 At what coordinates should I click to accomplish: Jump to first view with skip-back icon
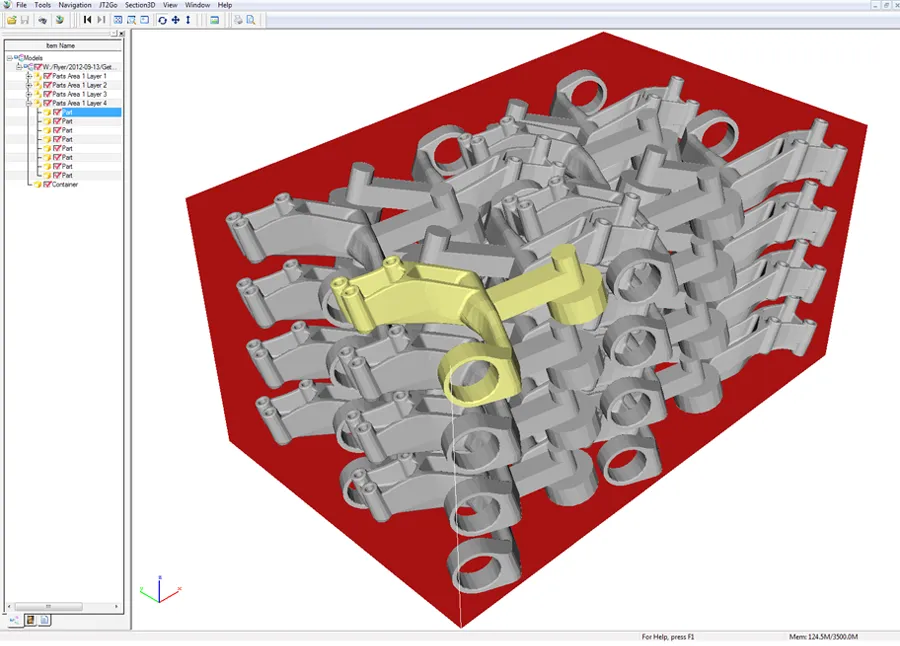pyautogui.click(x=88, y=19)
